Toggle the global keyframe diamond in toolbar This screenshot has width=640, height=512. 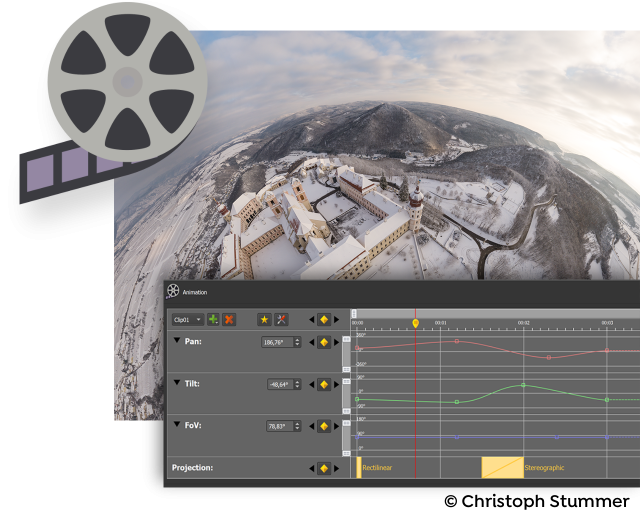coord(324,319)
